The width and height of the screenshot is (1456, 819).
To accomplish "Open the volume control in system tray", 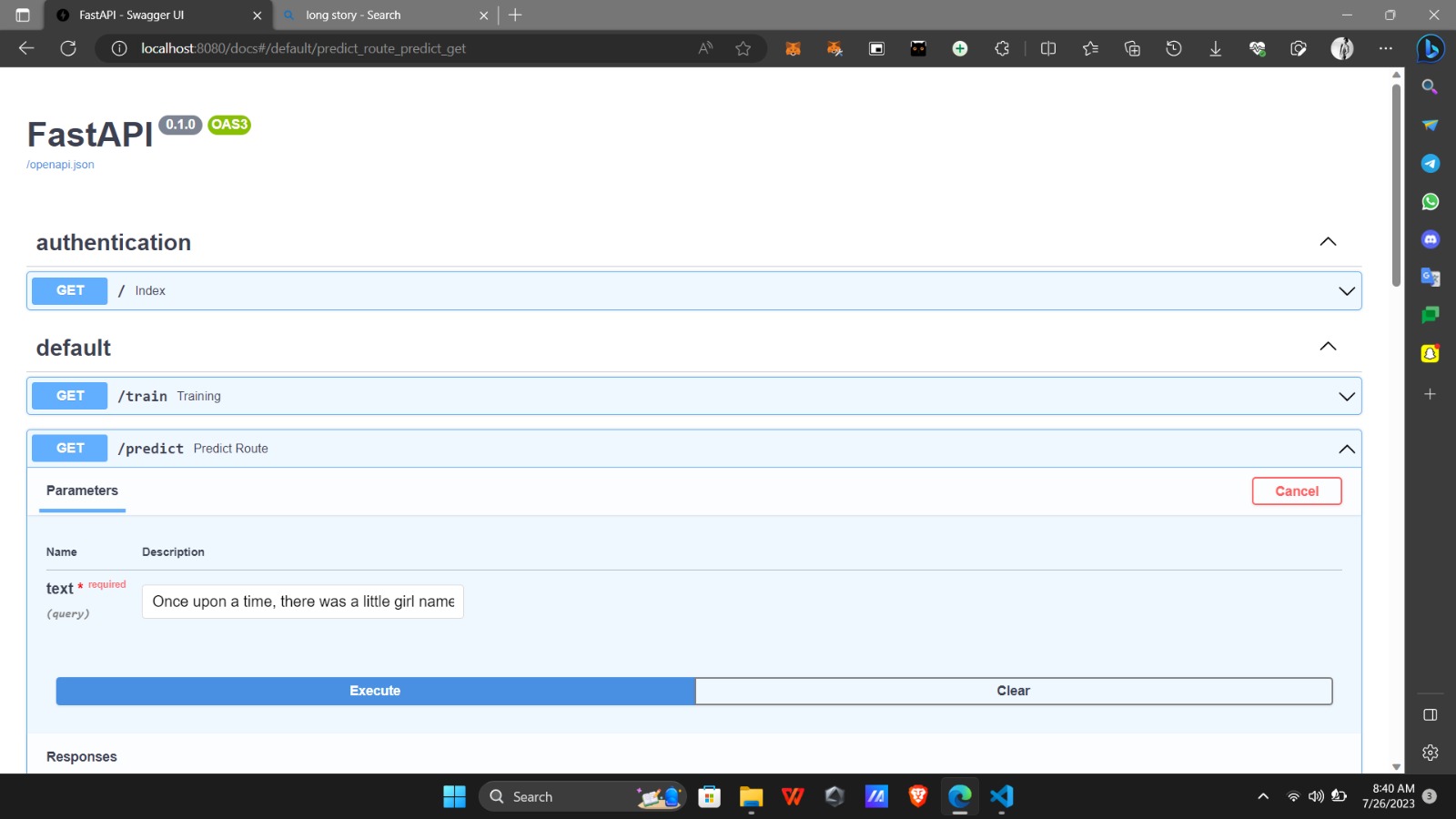I will point(1316,796).
